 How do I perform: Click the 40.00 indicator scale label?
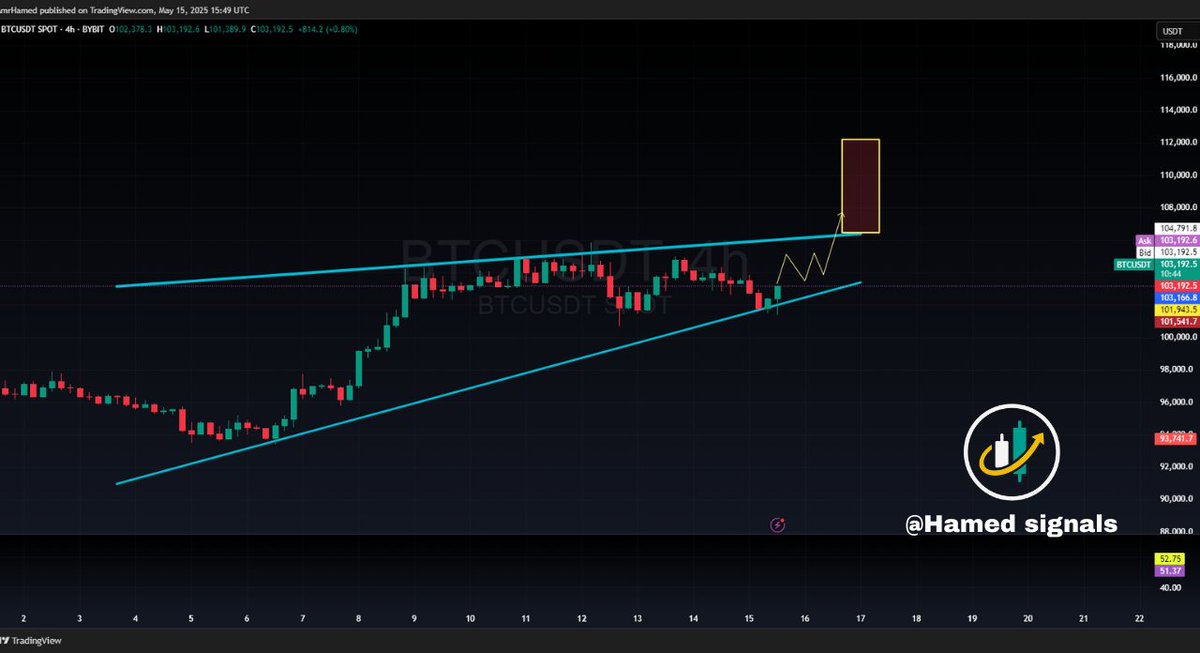(1169, 588)
